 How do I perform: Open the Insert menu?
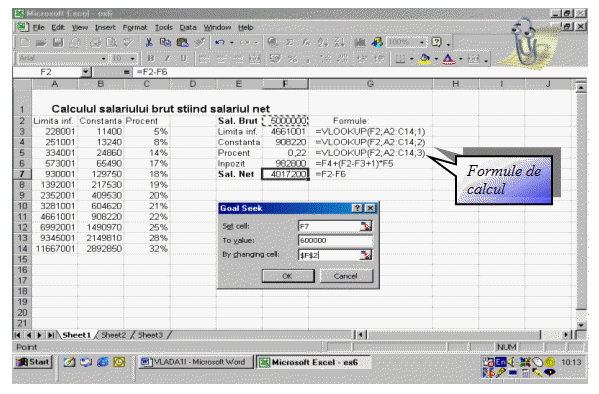105,28
